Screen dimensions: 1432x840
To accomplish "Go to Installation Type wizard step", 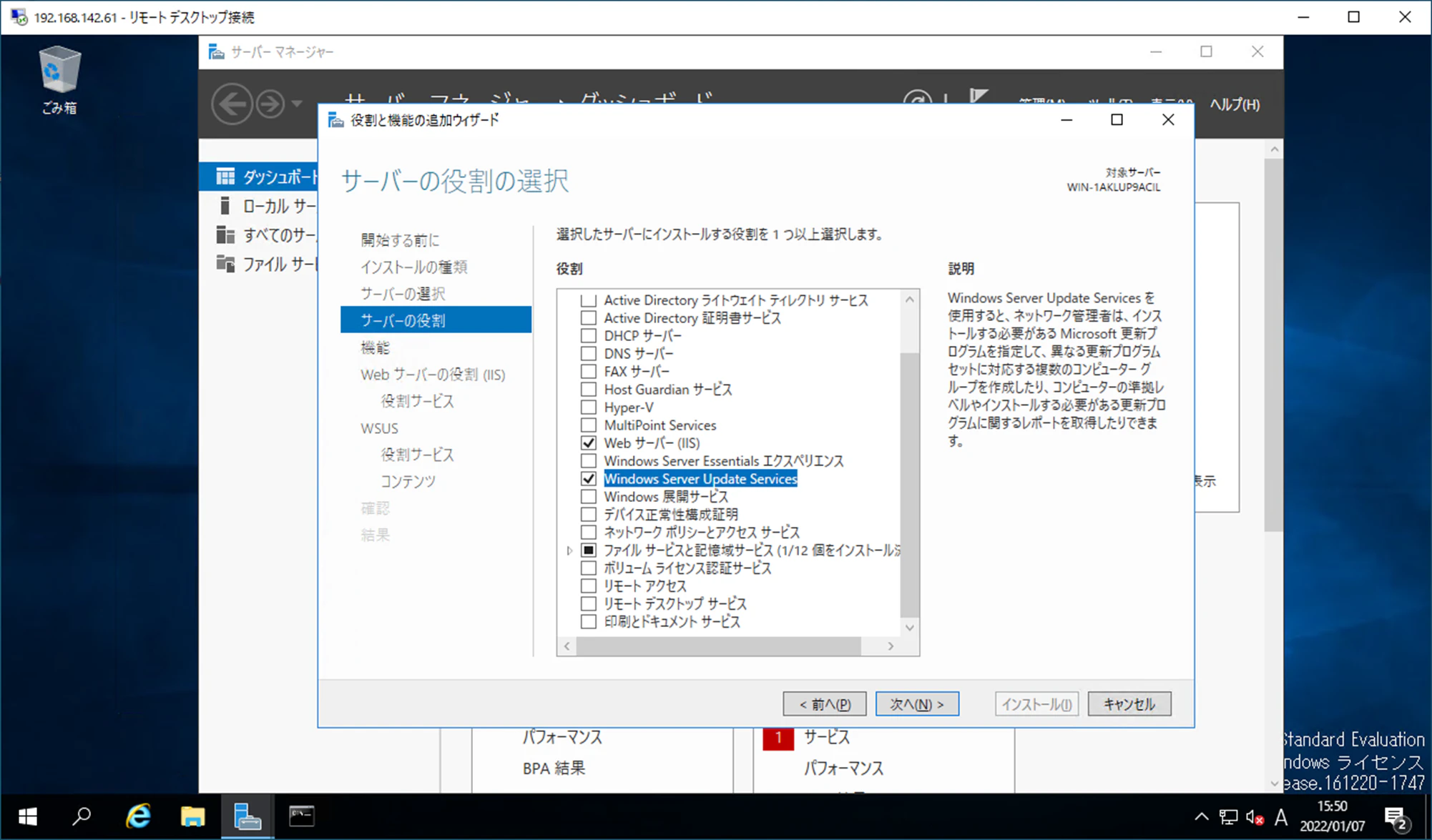I will tap(413, 267).
